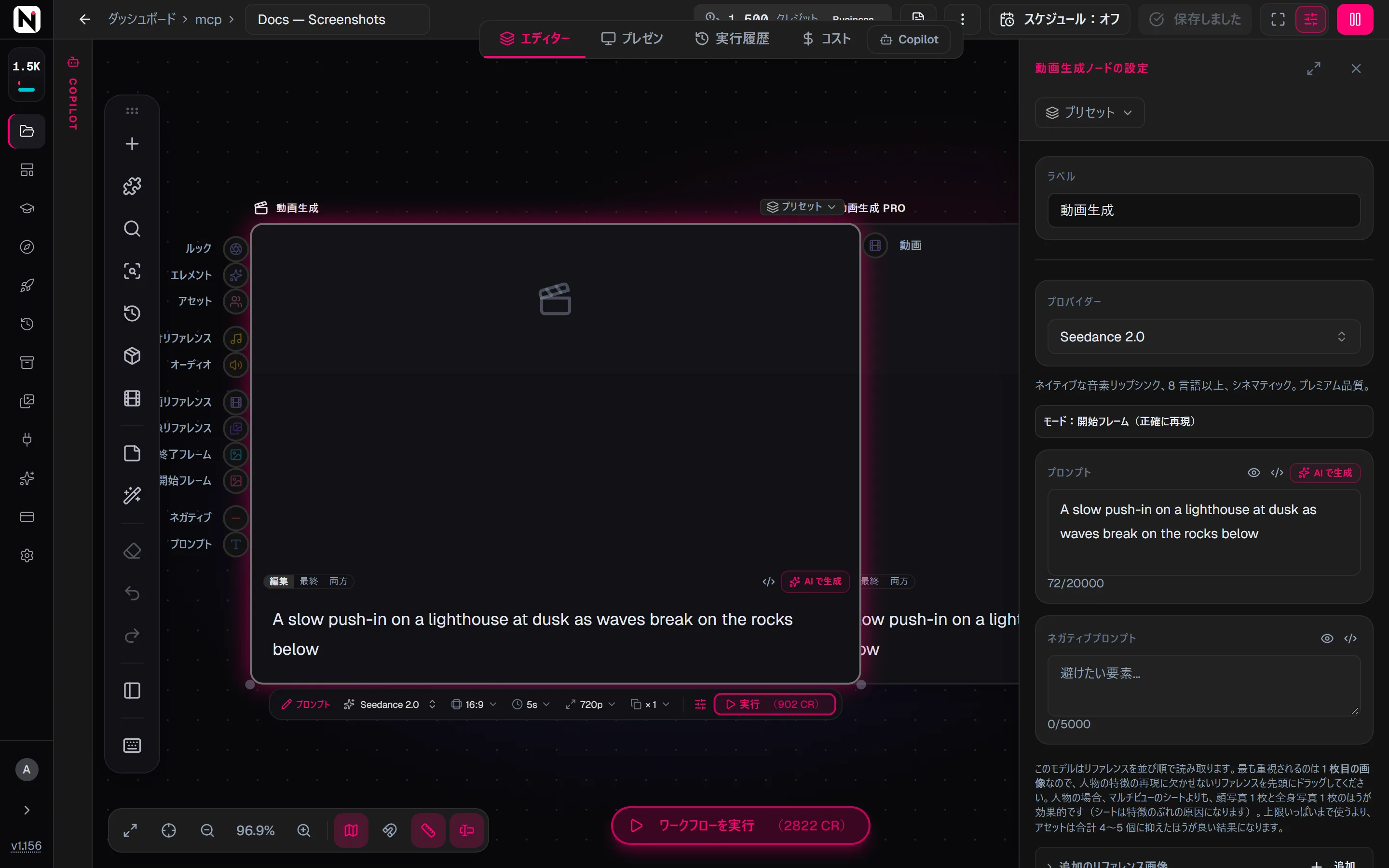Click the zoom in magnifier

click(x=304, y=830)
